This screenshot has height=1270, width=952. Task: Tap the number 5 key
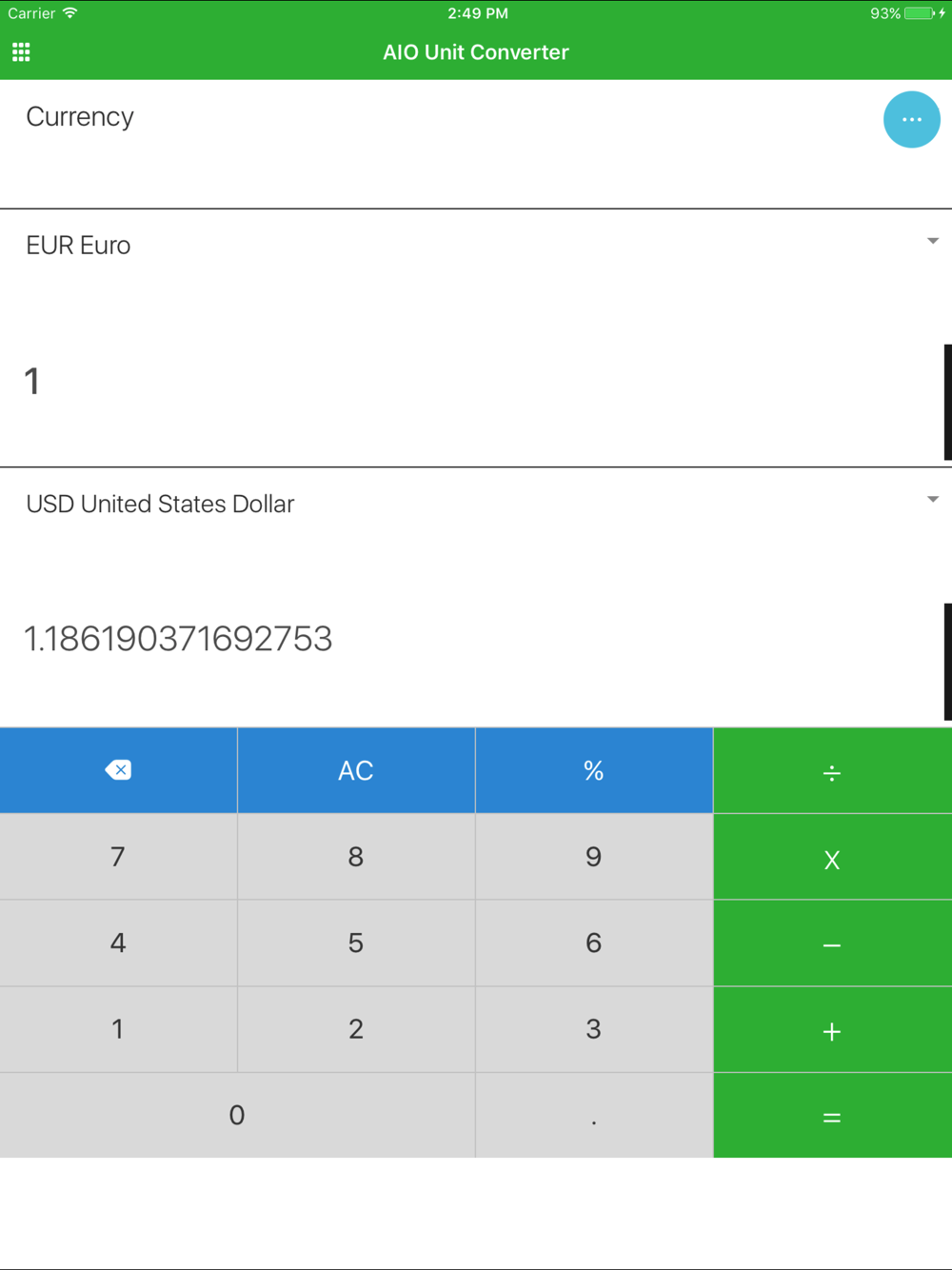(356, 943)
